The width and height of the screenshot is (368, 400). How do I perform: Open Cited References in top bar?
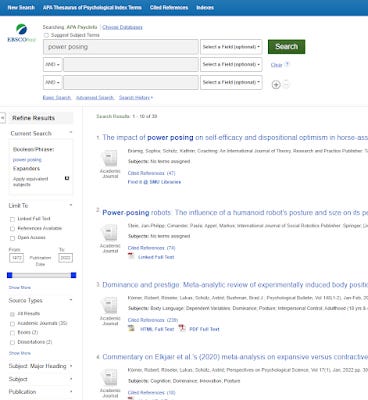pyautogui.click(x=169, y=7)
